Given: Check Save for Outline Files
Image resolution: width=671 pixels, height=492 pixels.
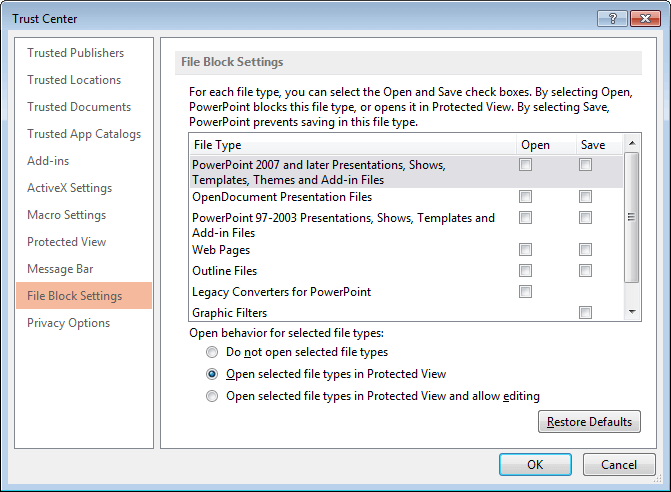Looking at the screenshot, I should 585,271.
